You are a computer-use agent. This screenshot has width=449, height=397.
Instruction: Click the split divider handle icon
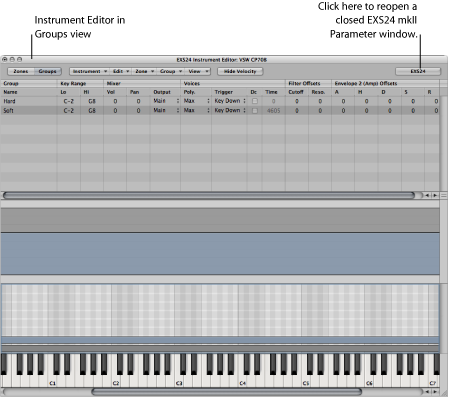444,196
